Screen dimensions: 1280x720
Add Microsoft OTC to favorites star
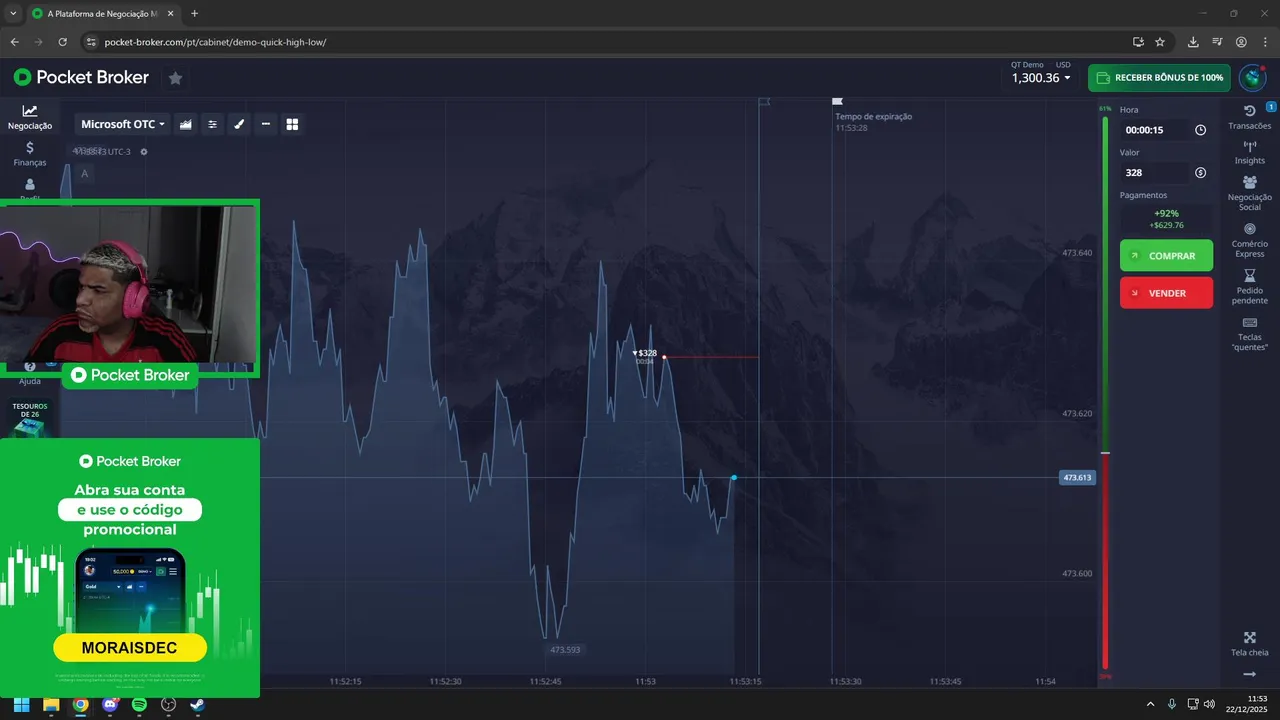pos(175,78)
